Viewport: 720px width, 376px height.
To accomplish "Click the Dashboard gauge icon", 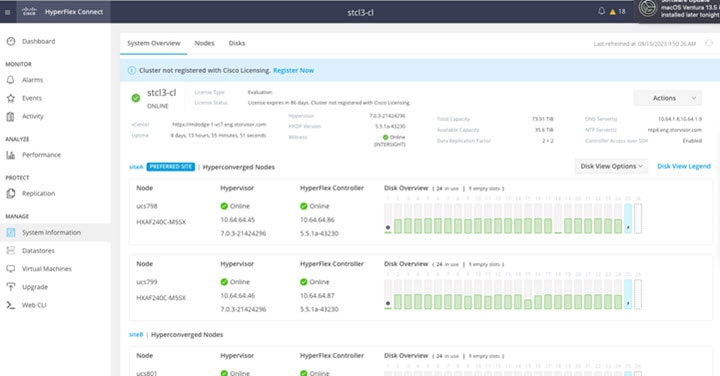I will pyautogui.click(x=11, y=41).
